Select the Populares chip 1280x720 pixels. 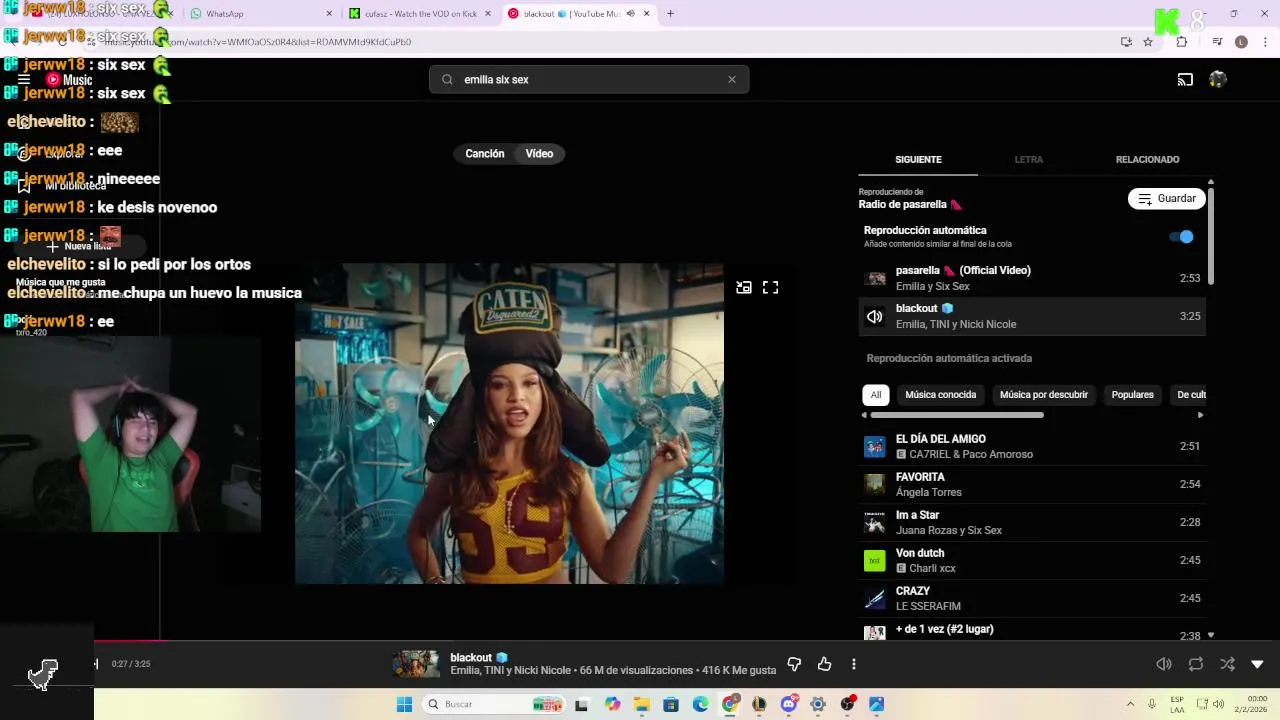(1132, 395)
